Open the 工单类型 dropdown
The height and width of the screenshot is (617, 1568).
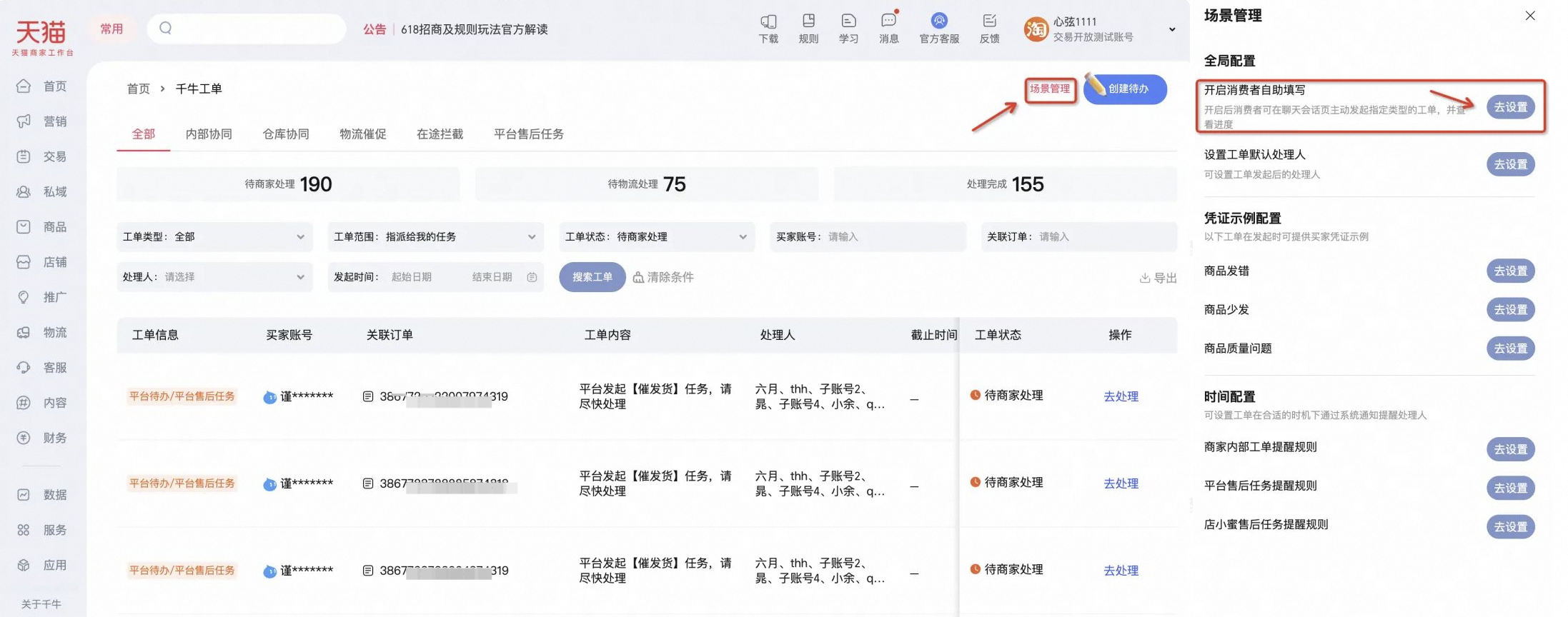point(214,237)
